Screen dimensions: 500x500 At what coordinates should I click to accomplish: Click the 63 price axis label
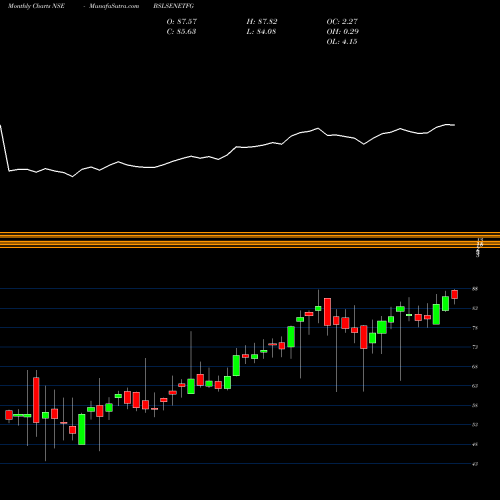tap(475, 386)
